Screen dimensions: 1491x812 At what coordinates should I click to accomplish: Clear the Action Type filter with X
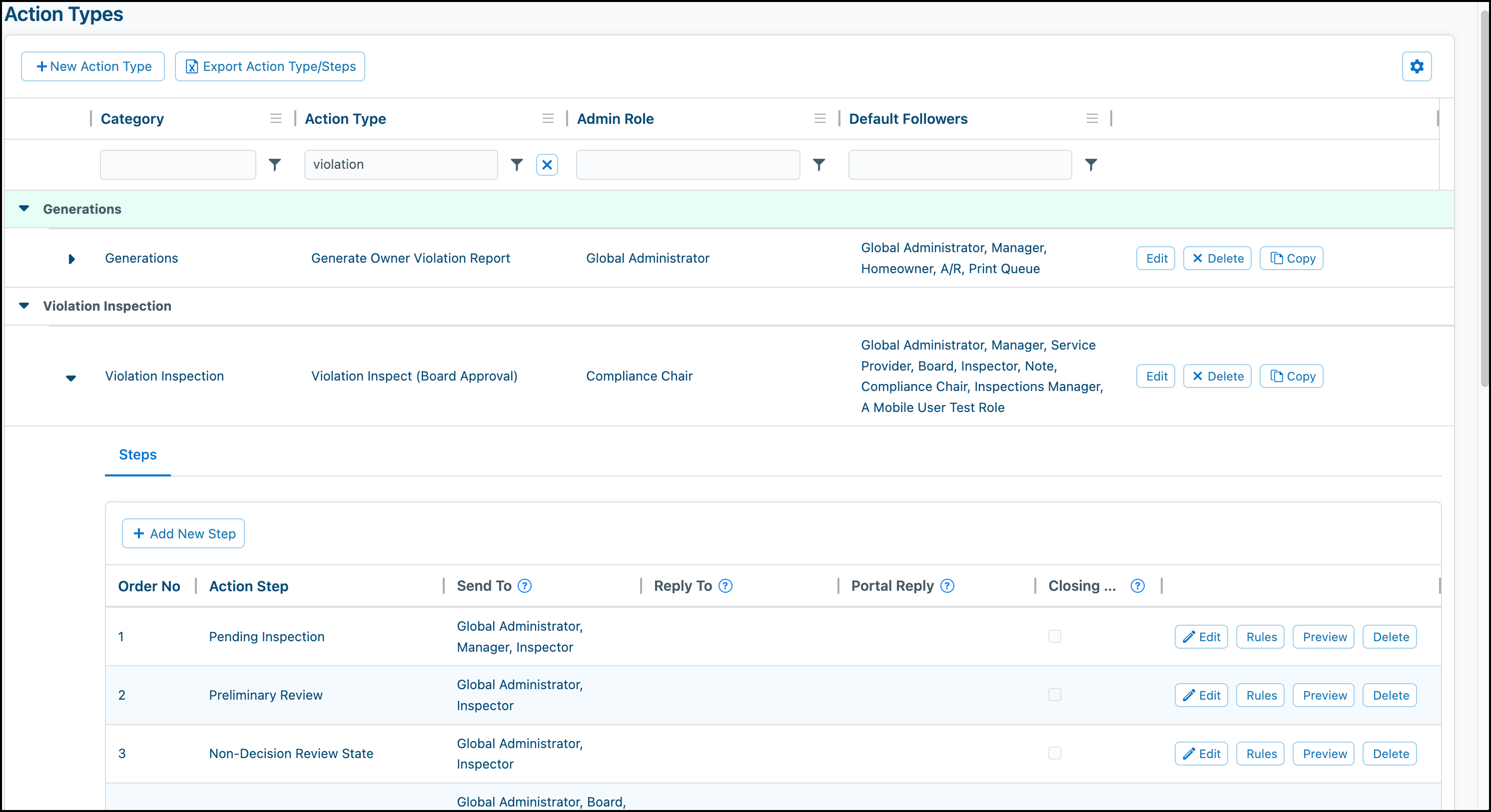(x=547, y=165)
